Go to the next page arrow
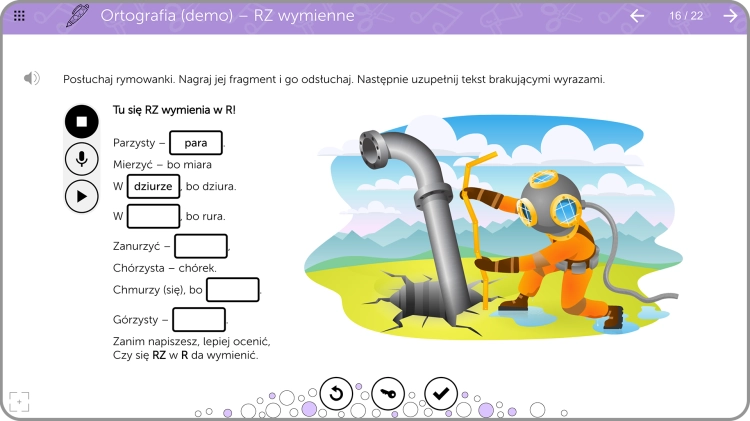750x421 pixels. 730,16
